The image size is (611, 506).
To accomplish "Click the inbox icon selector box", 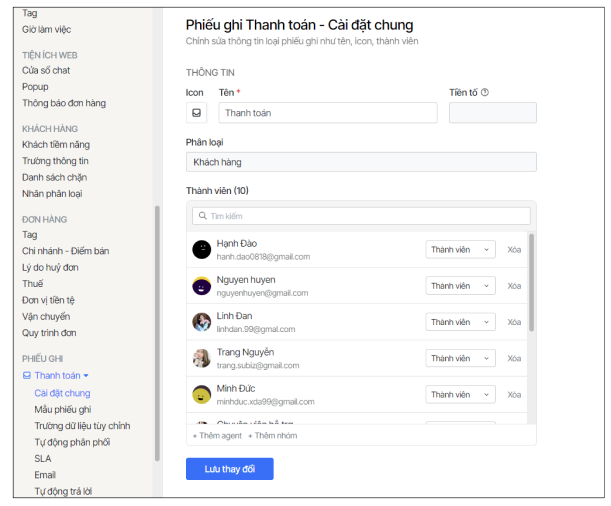I will [x=196, y=113].
